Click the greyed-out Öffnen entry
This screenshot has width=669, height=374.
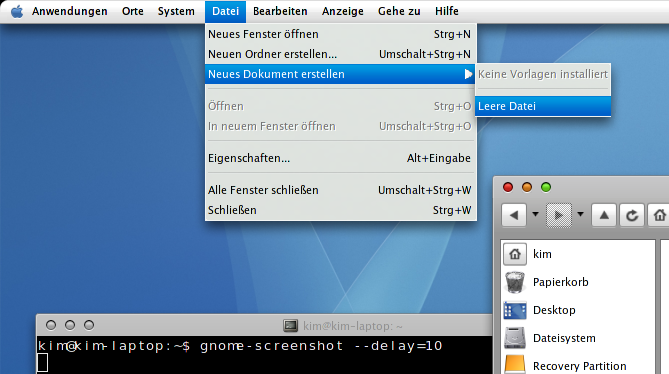pos(340,106)
